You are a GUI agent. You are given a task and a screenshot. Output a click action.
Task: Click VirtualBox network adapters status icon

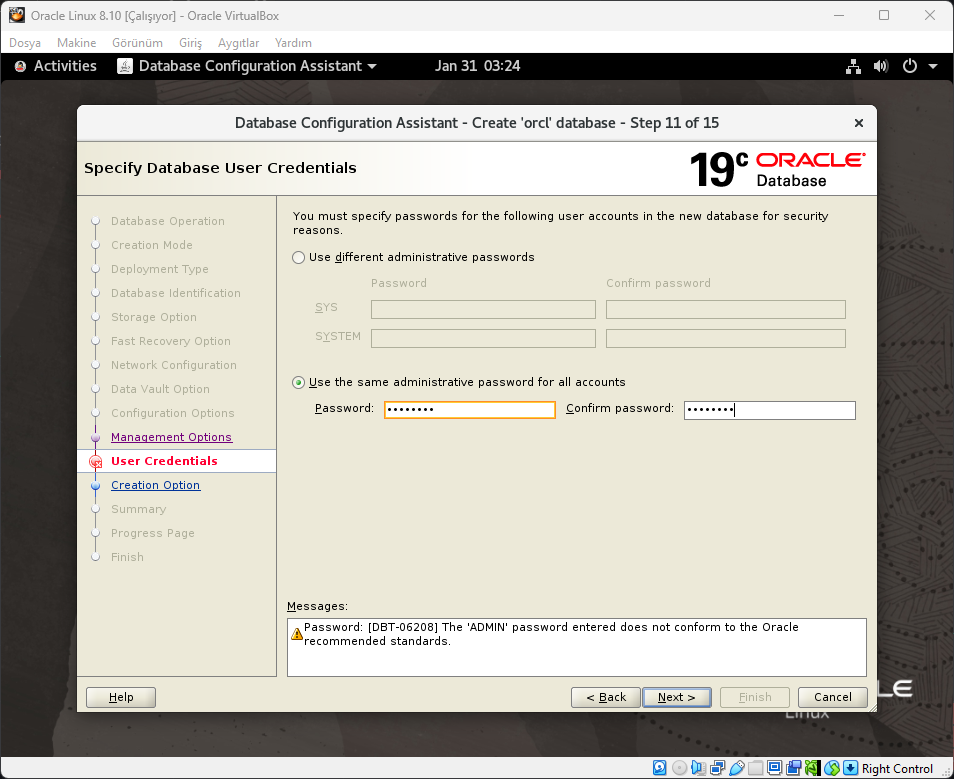click(718, 768)
